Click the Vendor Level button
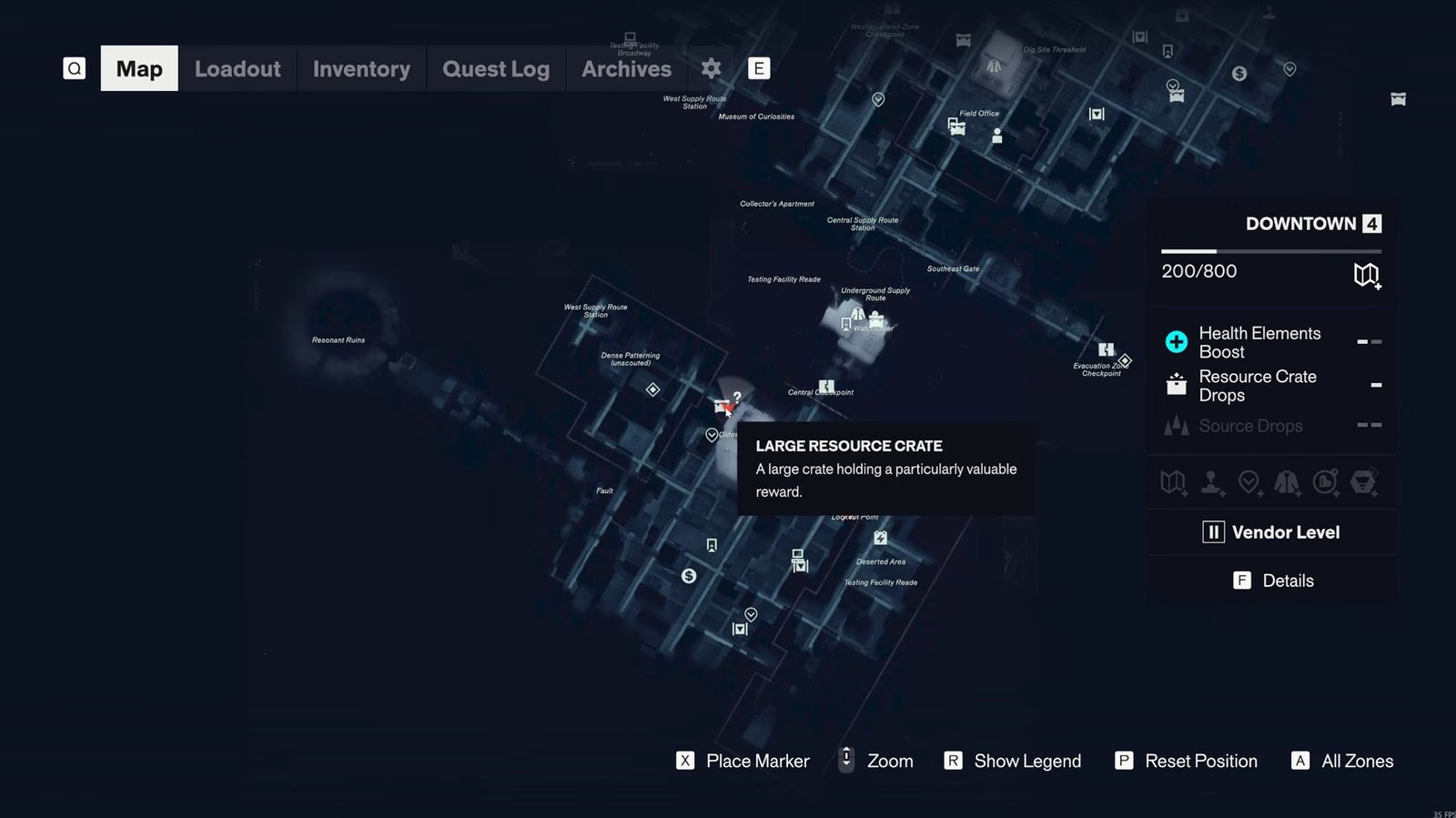The height and width of the screenshot is (818, 1456). pyautogui.click(x=1271, y=532)
